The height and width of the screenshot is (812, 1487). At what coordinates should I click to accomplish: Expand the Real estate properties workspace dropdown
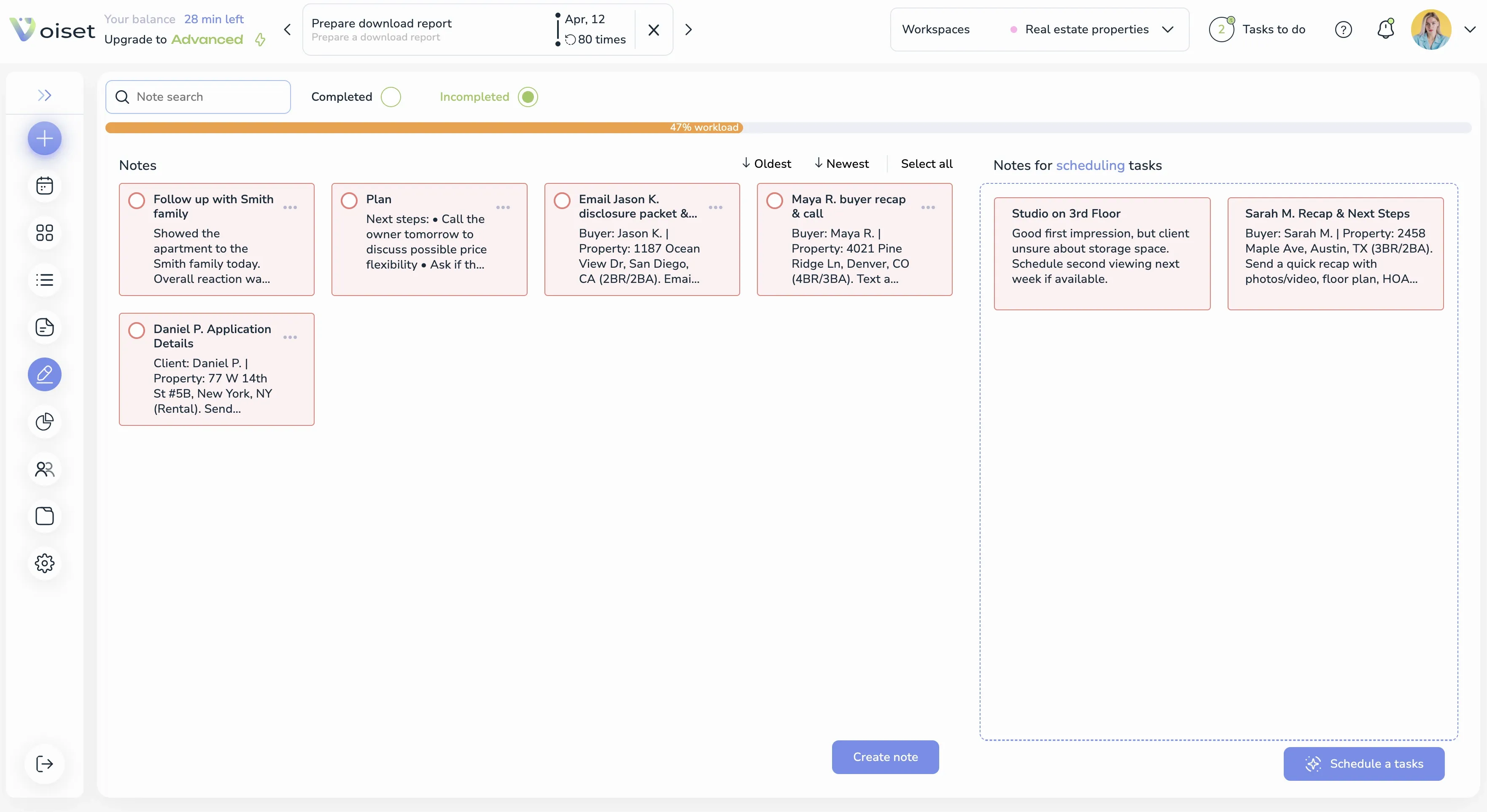coord(1167,30)
